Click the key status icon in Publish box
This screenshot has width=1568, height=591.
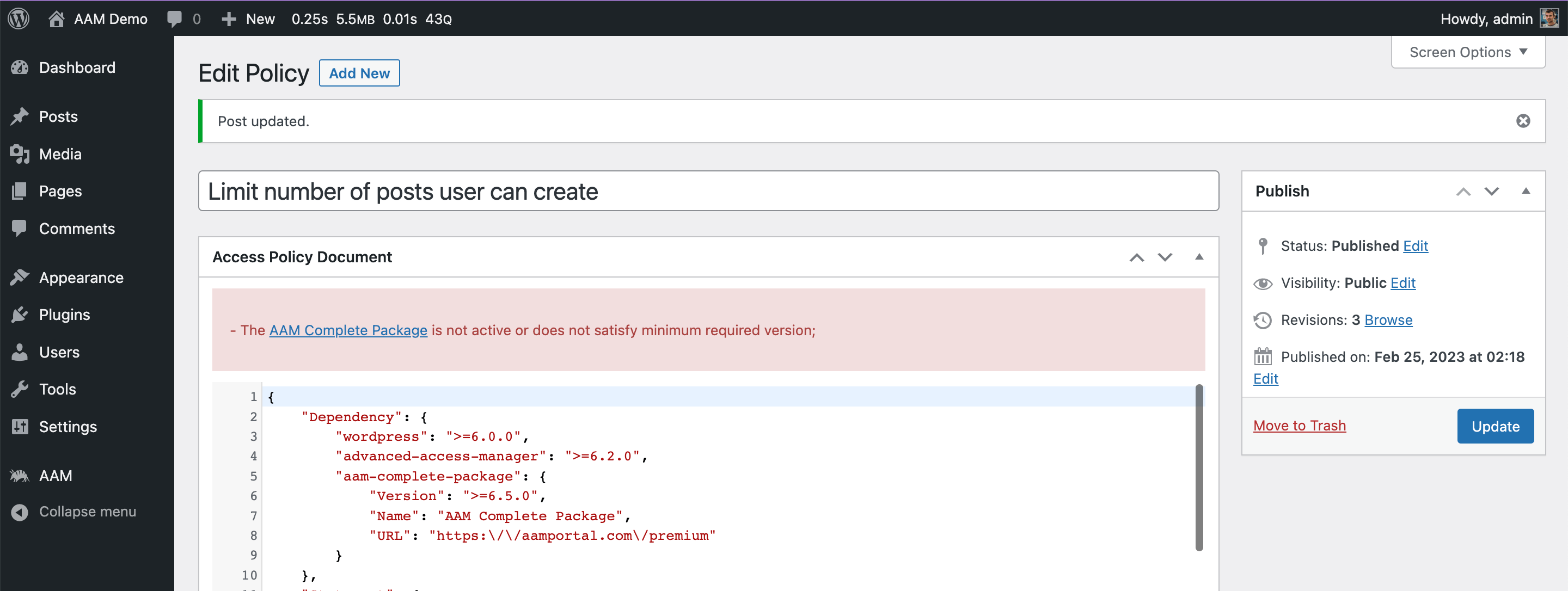click(1263, 246)
